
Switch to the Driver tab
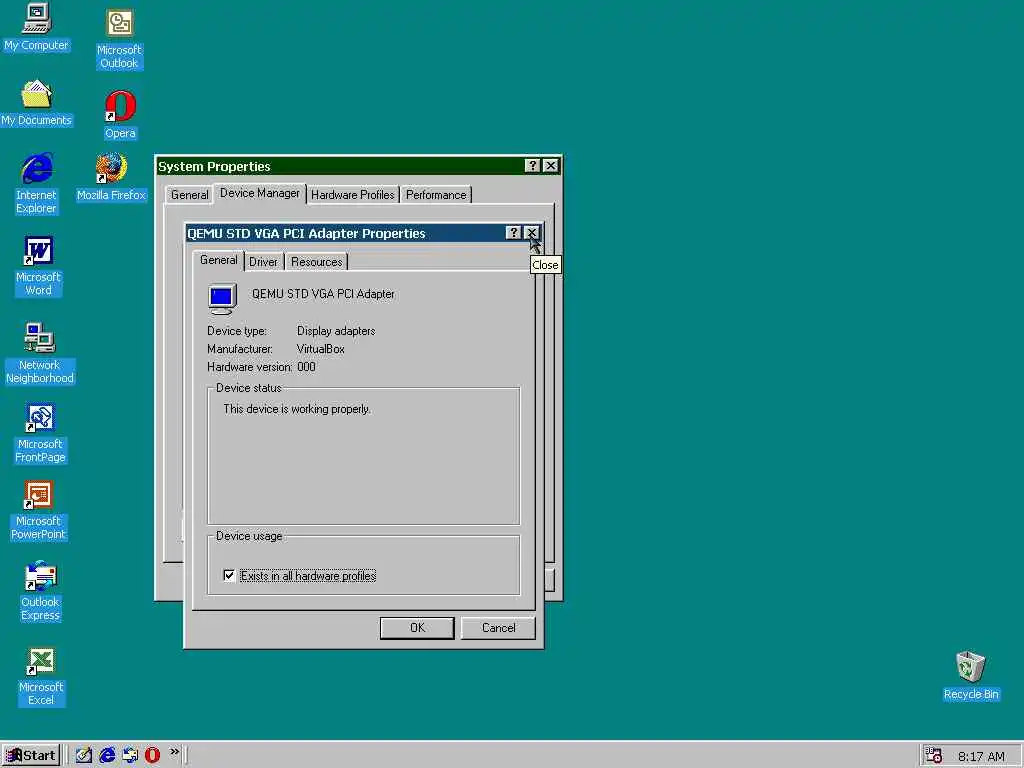tap(263, 262)
